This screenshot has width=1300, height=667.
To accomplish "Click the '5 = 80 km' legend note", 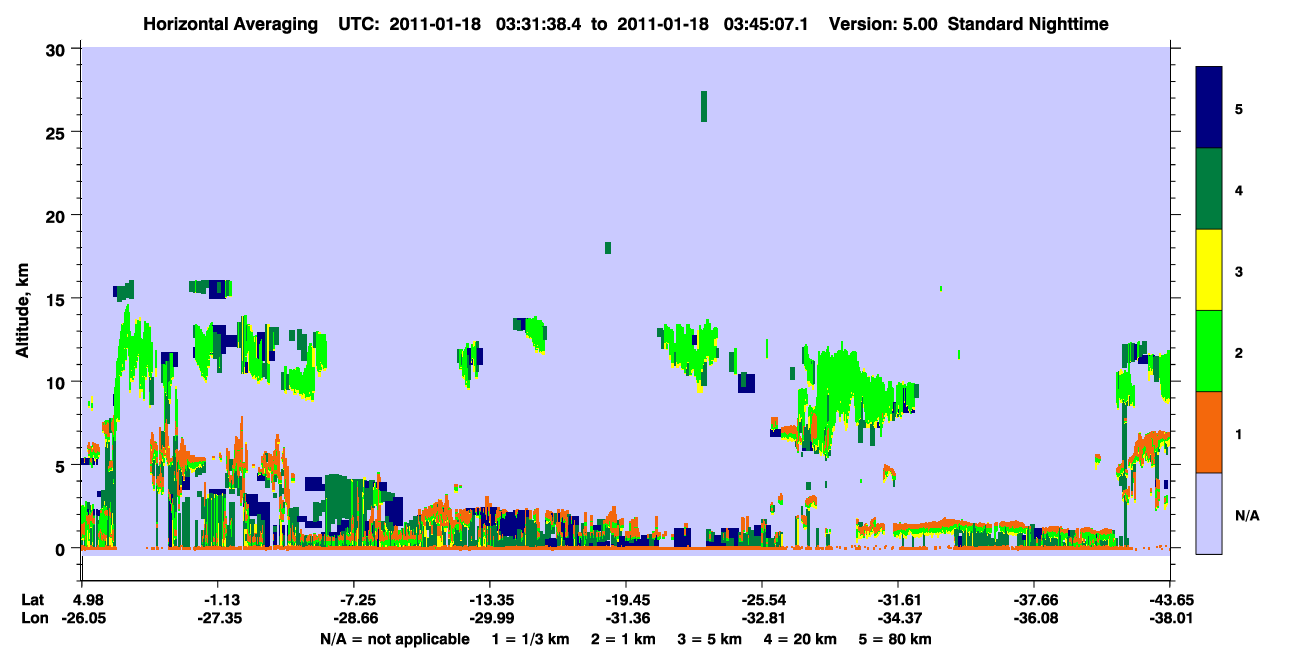I will tap(896, 639).
